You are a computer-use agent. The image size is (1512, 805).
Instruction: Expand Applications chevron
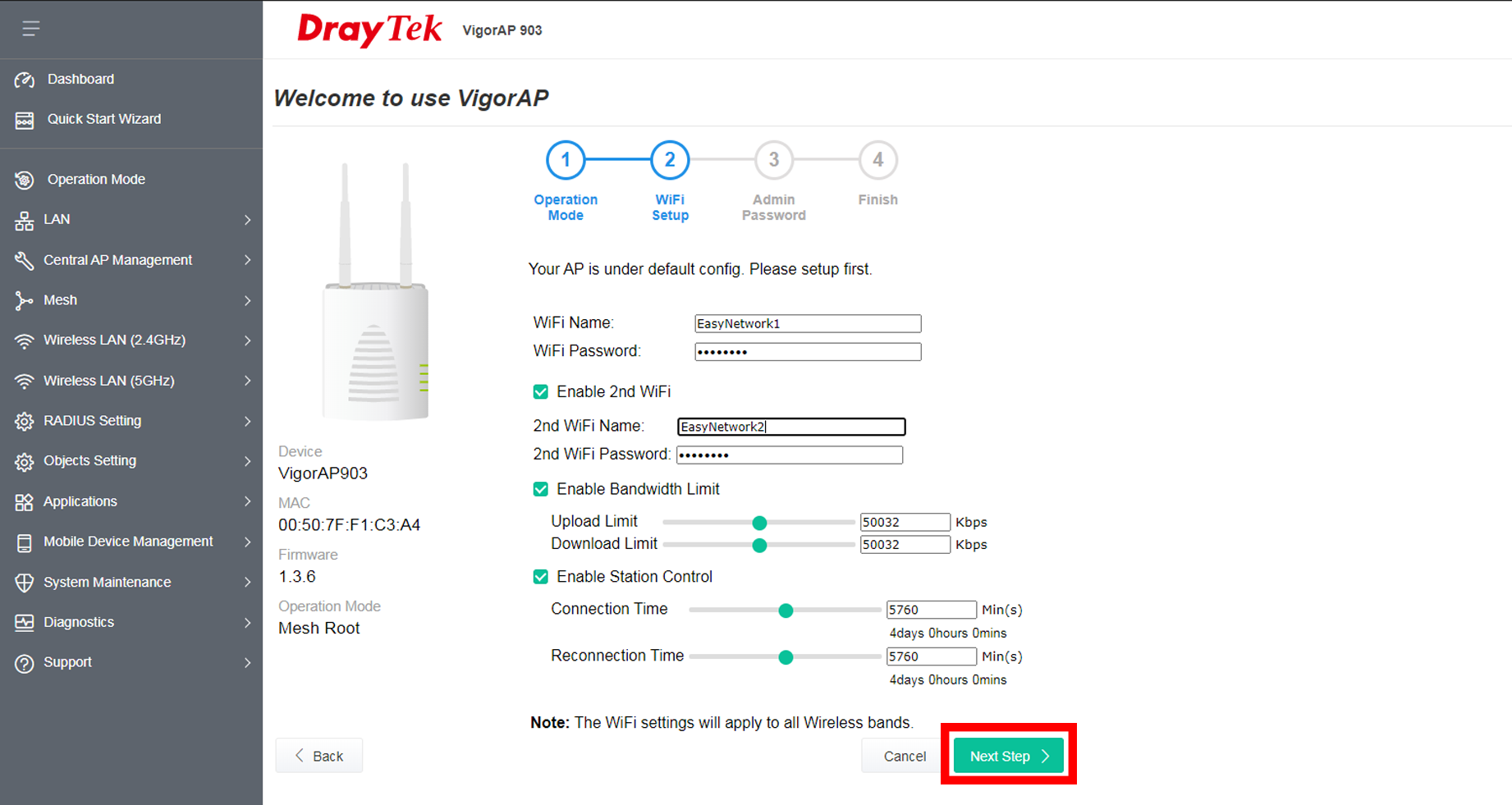point(247,501)
